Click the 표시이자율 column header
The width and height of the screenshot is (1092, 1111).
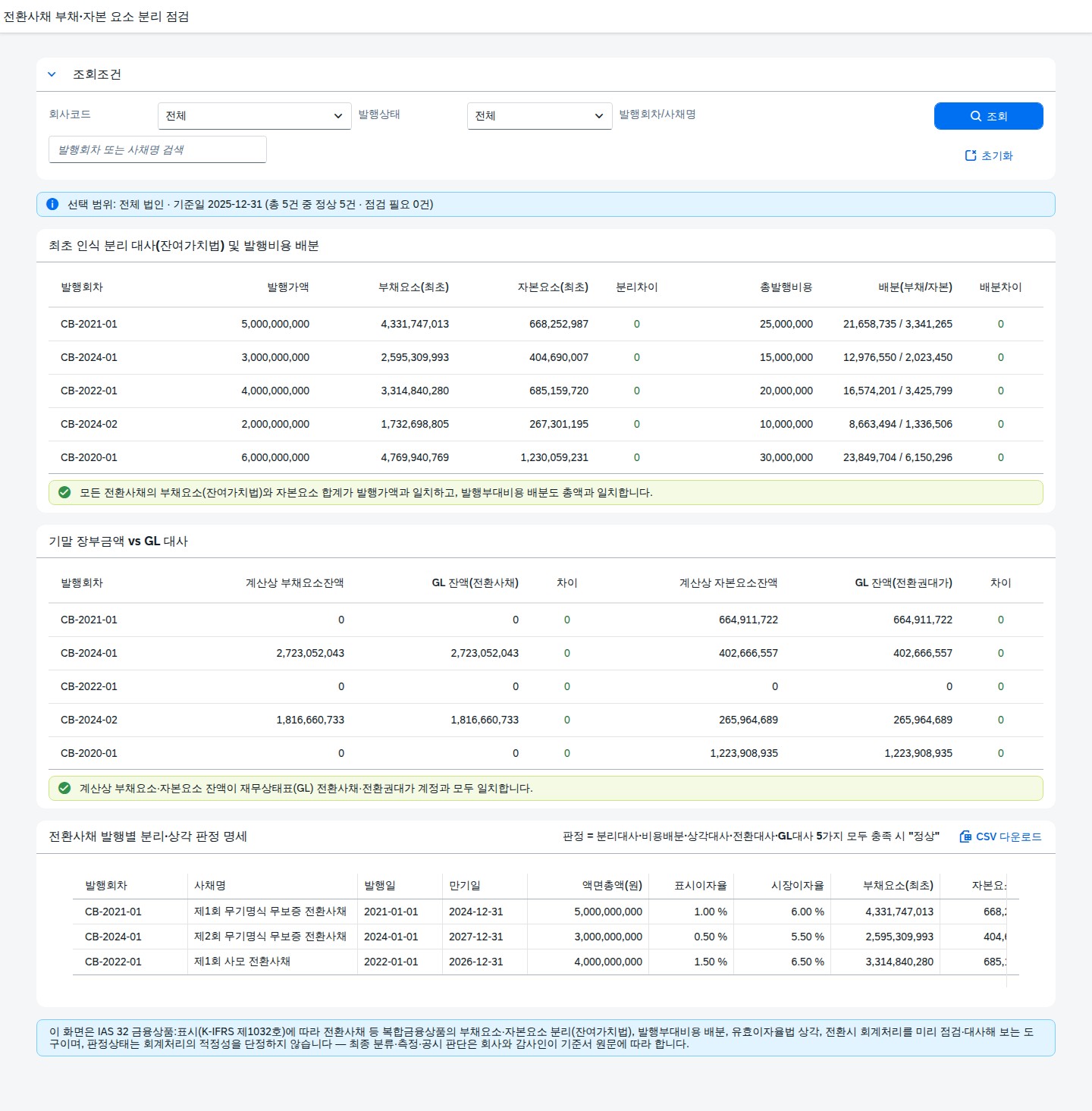click(701, 886)
